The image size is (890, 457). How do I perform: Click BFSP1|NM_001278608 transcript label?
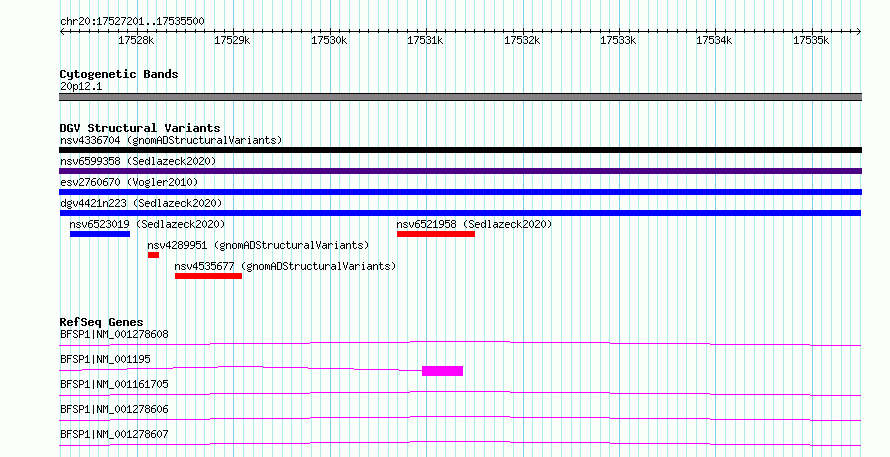114,334
